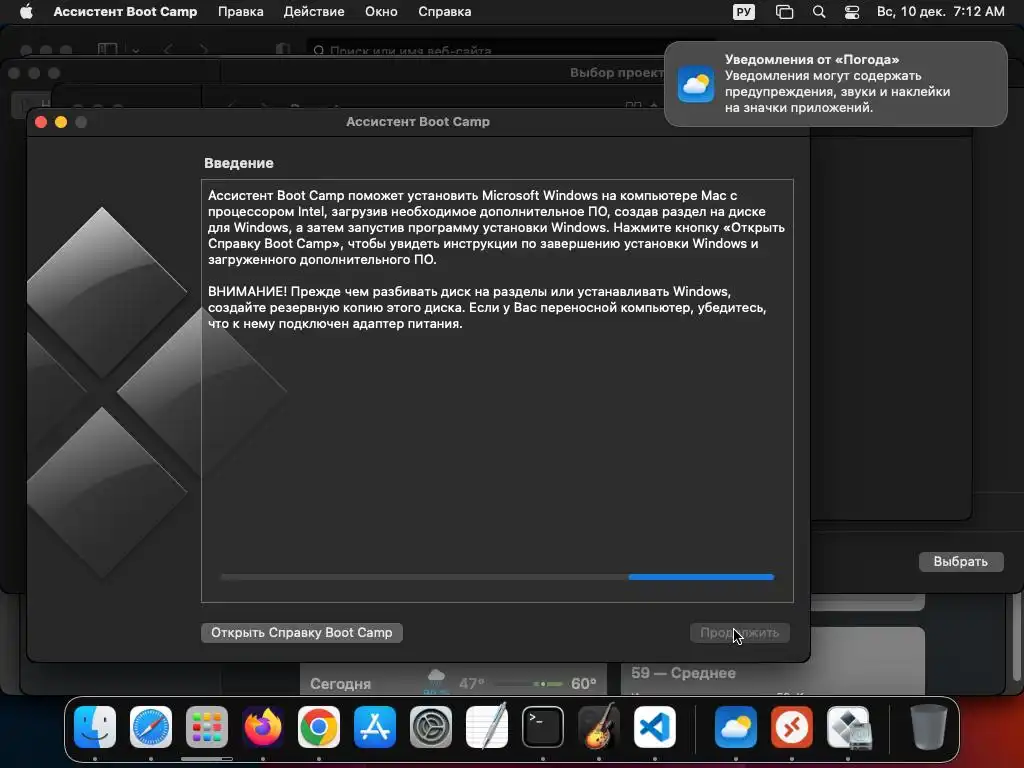Launch Firefox from the Dock
The width and height of the screenshot is (1024, 768).
(x=263, y=727)
